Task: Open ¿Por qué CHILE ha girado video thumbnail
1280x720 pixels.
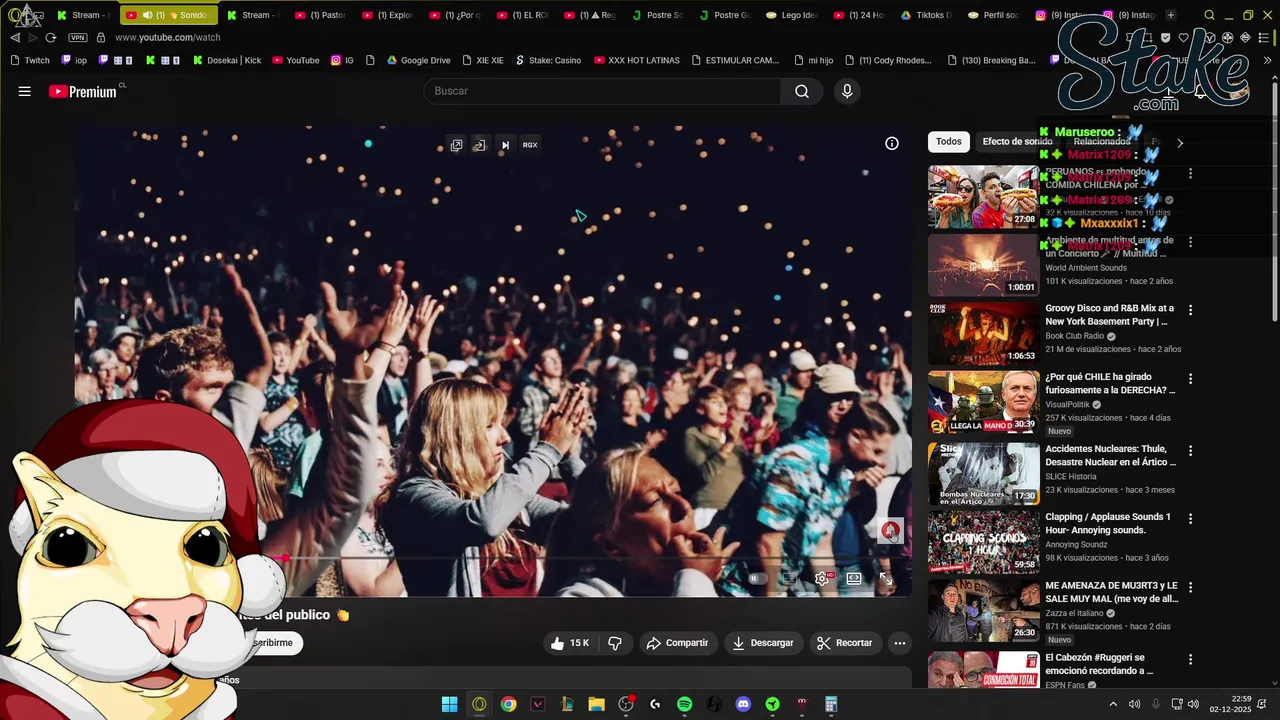Action: coord(984,403)
